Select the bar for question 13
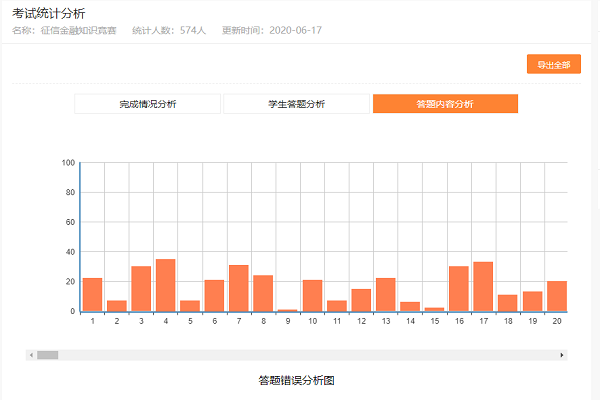 click(386, 295)
